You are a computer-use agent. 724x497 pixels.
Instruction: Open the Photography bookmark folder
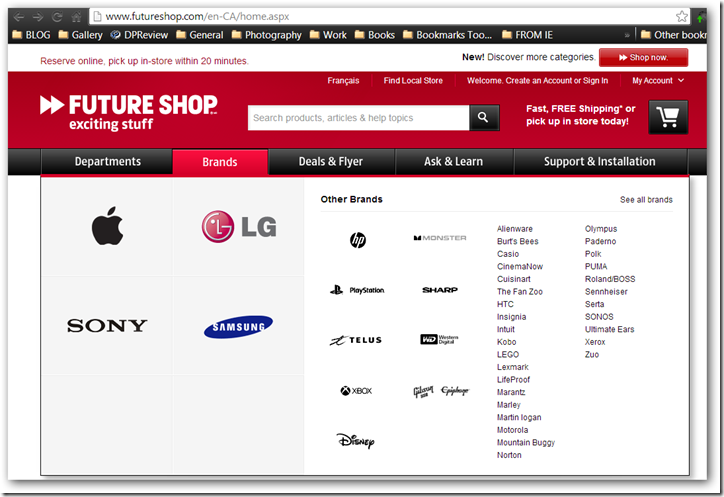266,35
